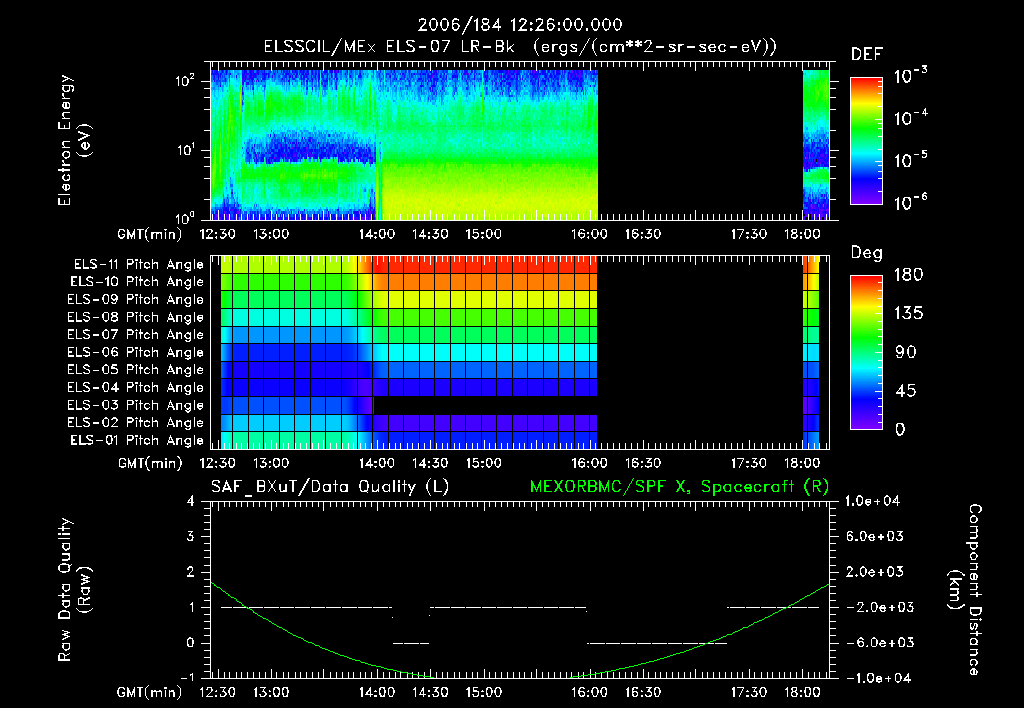Click the "6.0e+03" component distance tick
The image size is (1024, 708).
[874, 536]
